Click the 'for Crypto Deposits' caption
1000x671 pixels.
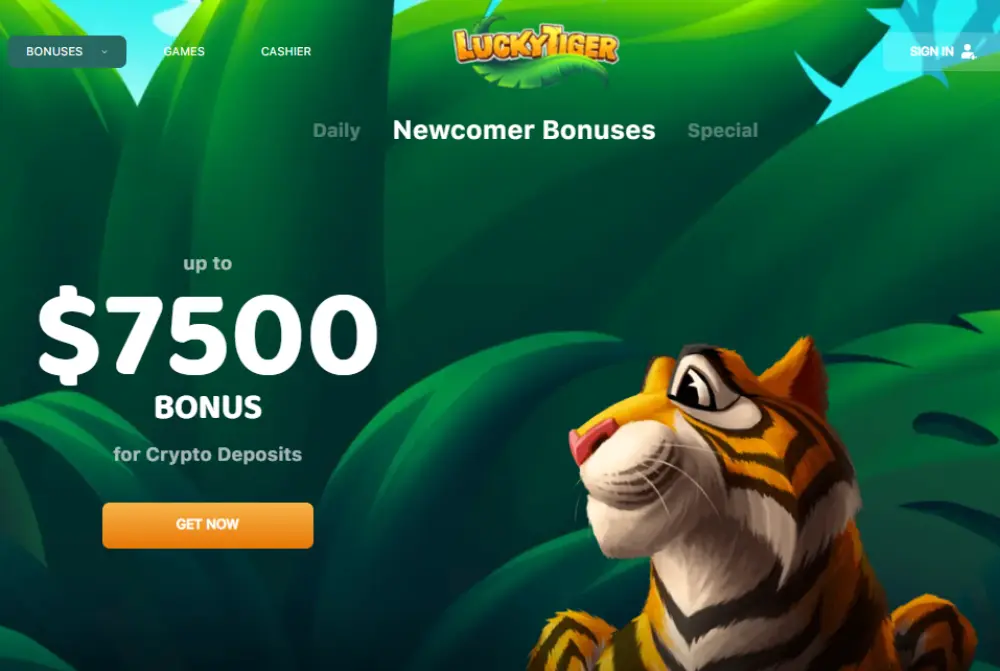207,454
